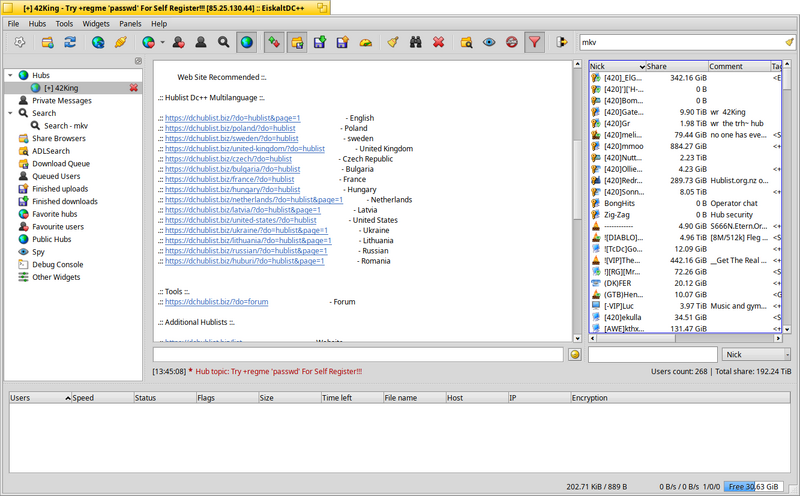Toggle the Download Queue toolbar button
The image size is (800, 496).
click(297, 42)
